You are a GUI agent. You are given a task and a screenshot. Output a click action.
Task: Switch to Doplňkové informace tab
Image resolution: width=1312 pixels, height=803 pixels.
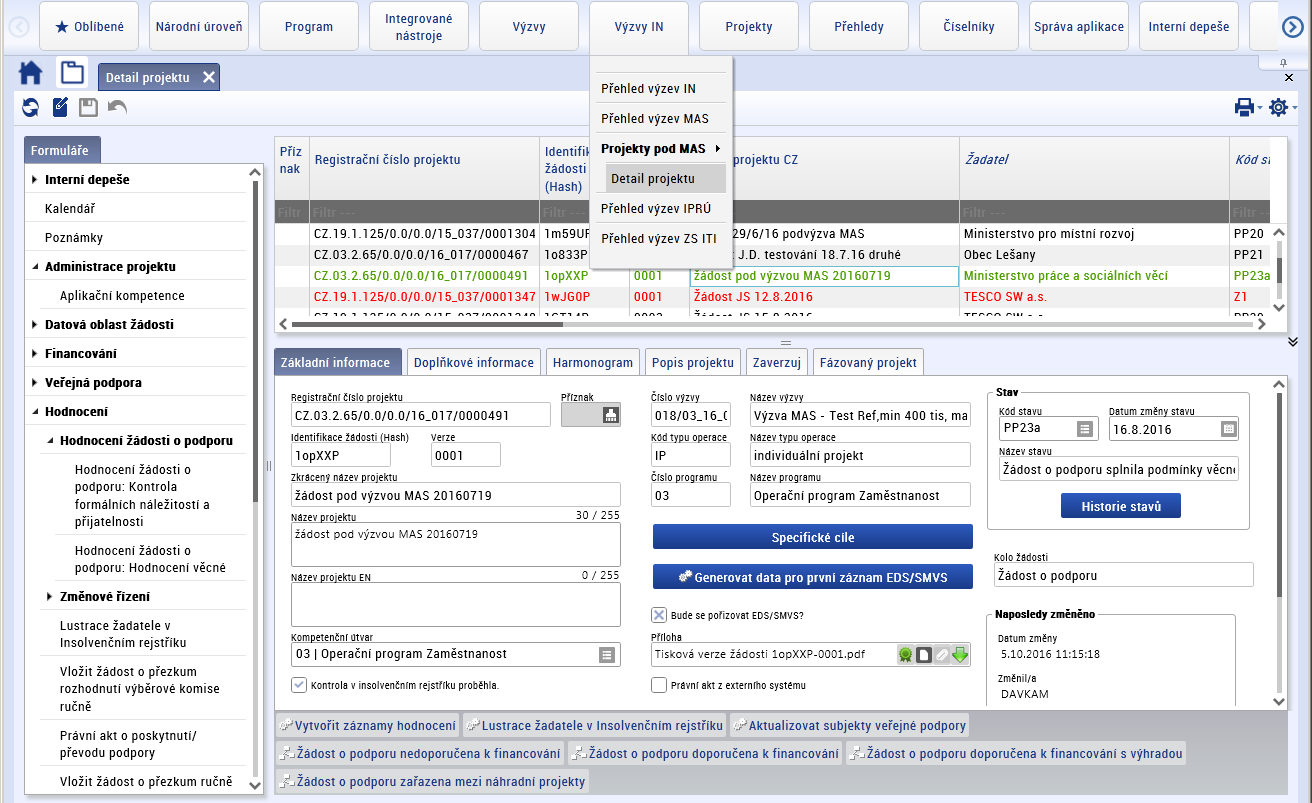tap(474, 363)
